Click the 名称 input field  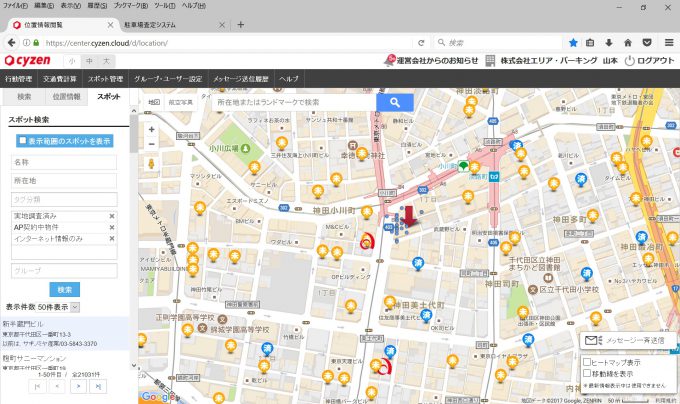point(64,163)
